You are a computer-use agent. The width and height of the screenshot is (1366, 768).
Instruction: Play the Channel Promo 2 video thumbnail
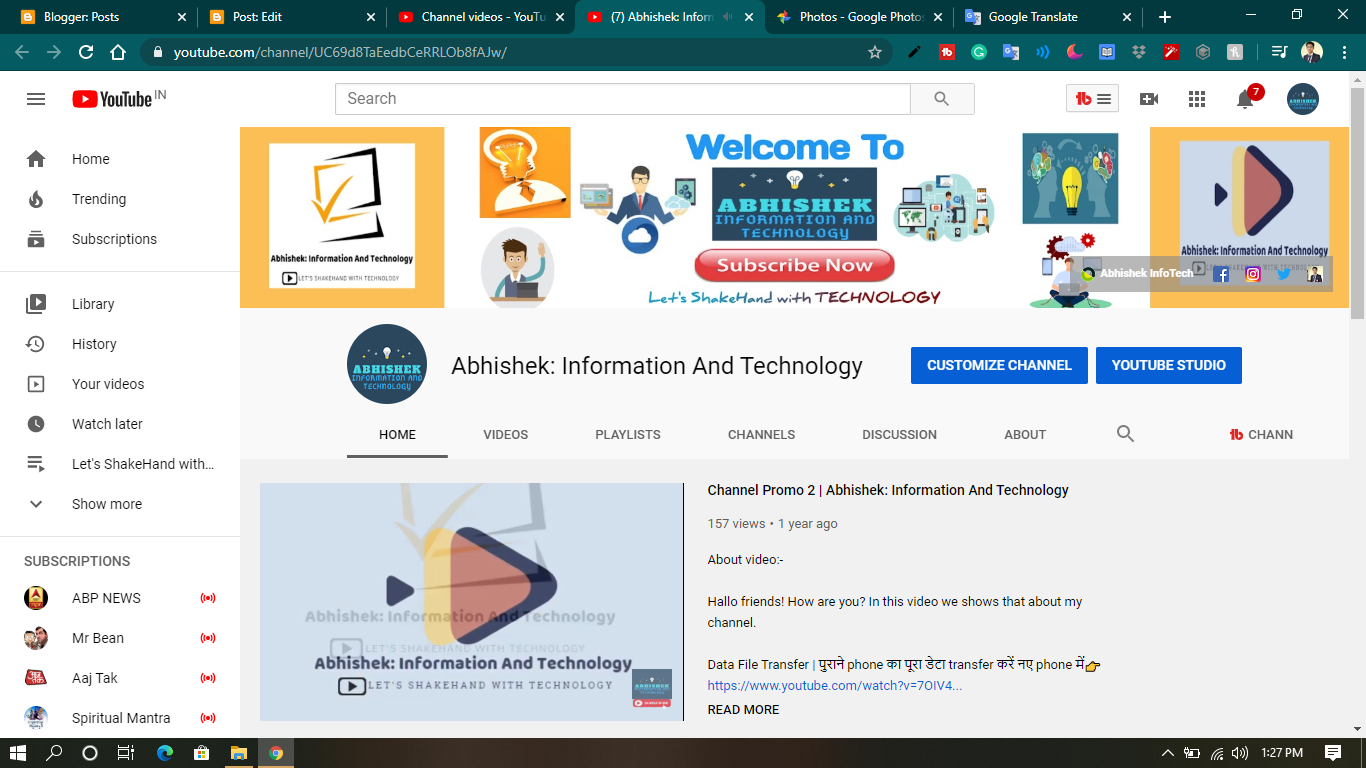[x=471, y=602]
